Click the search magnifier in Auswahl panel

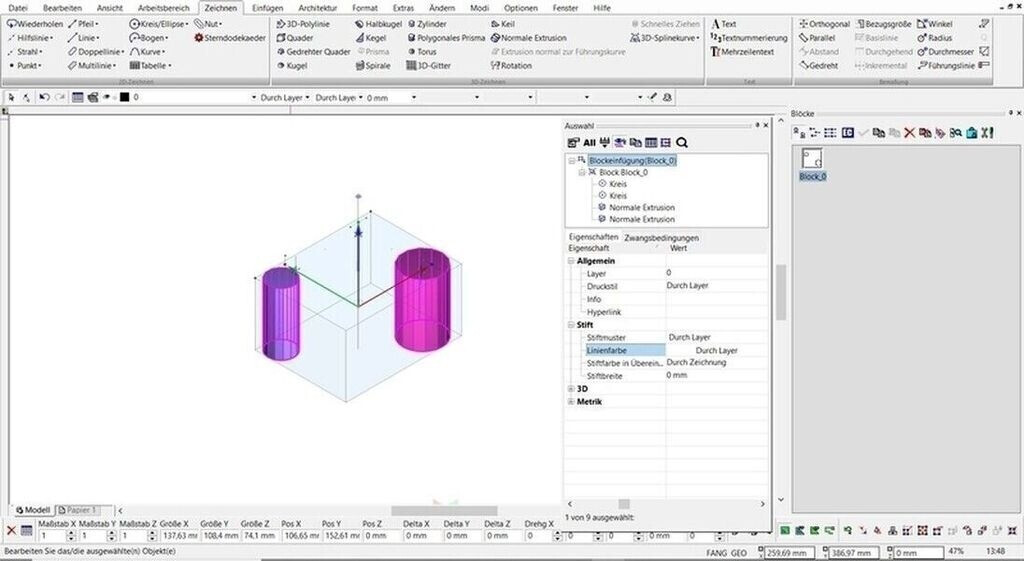point(682,143)
